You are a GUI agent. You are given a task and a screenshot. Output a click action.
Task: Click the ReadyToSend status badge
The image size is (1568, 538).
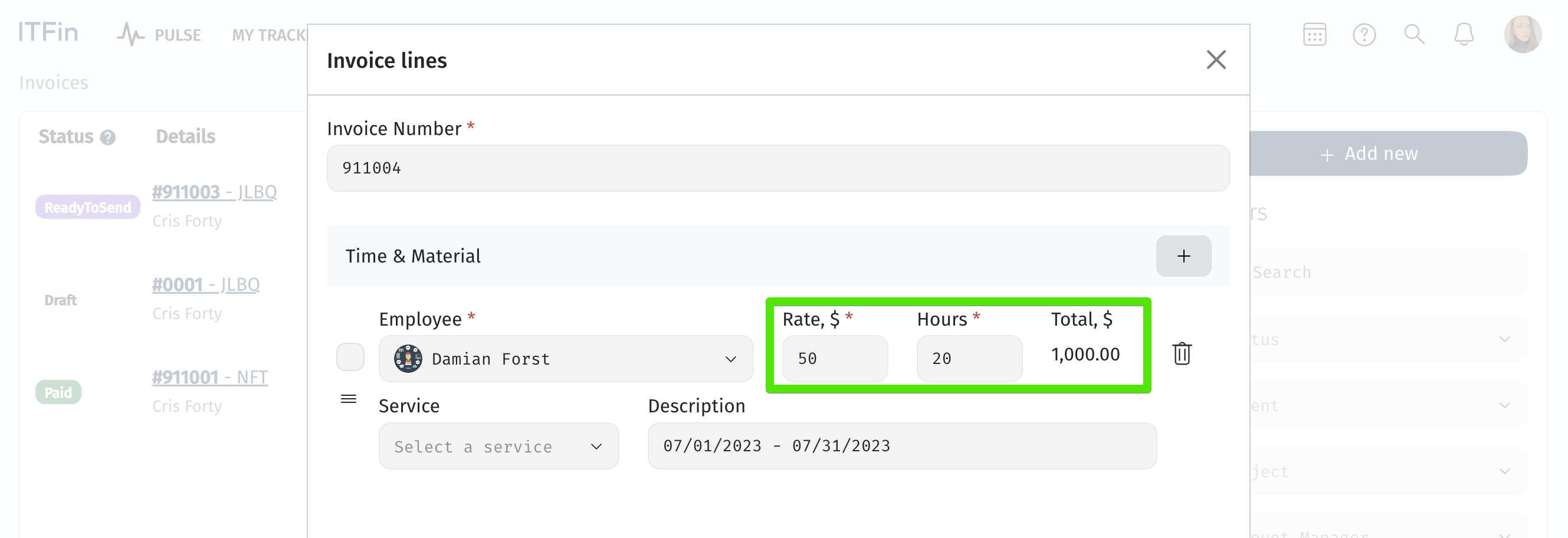(x=88, y=207)
